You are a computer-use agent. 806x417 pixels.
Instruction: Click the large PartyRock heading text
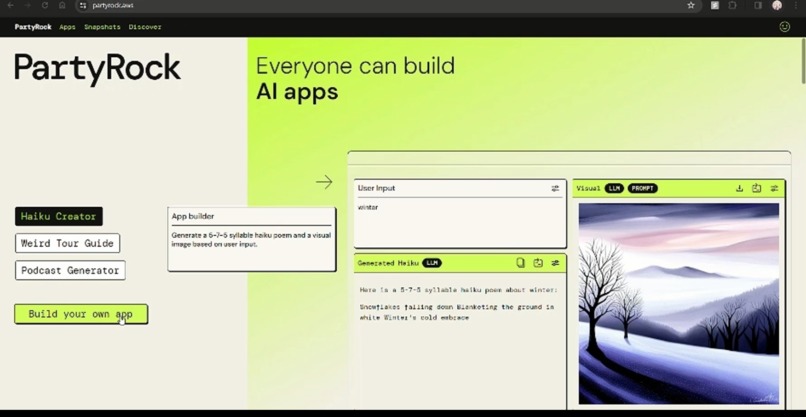[x=97, y=69]
